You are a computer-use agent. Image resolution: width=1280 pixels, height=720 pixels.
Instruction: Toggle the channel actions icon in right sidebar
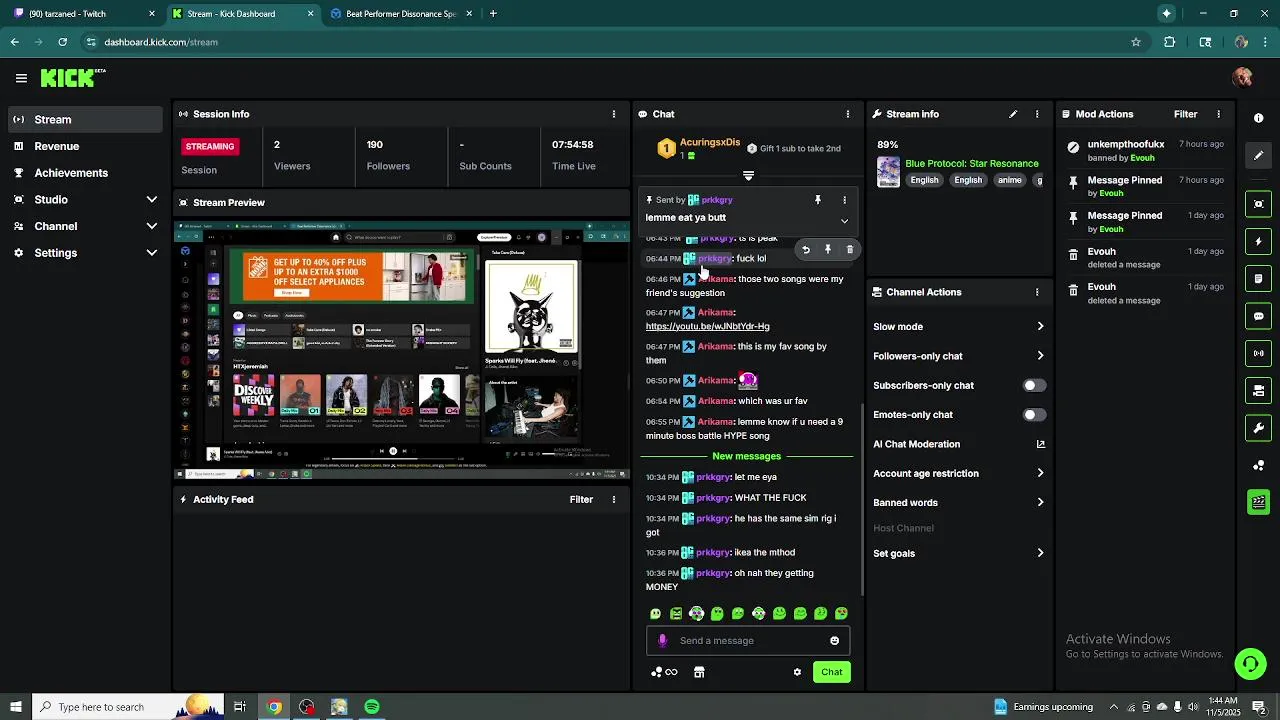1258,390
